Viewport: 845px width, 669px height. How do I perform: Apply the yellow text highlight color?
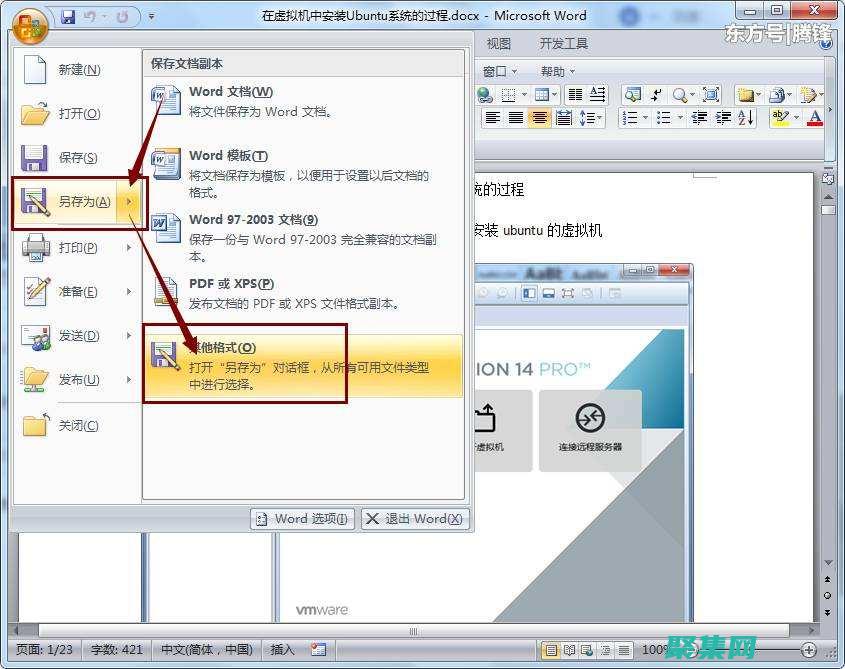coord(778,118)
